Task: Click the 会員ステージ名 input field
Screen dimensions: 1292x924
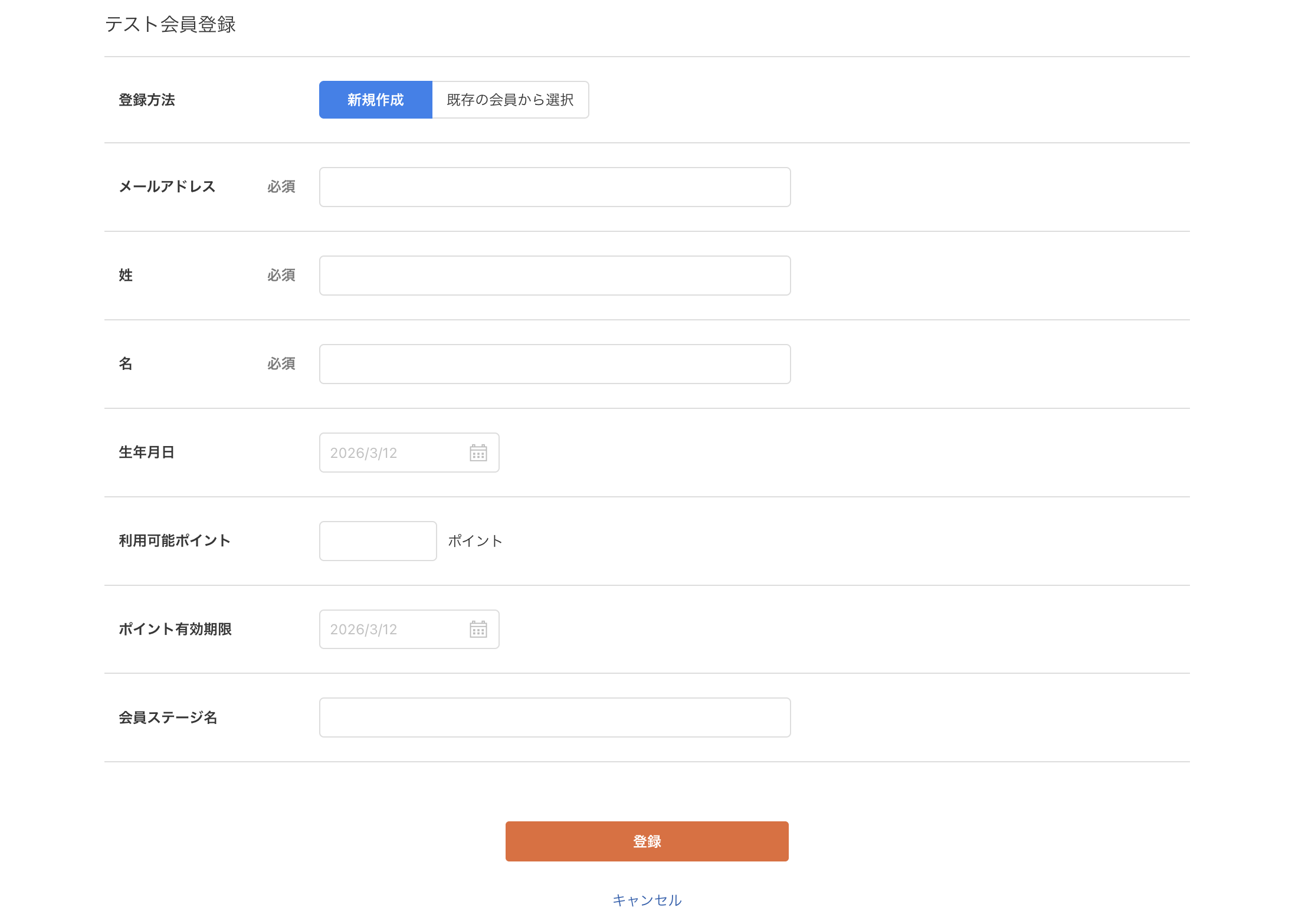Action: [555, 717]
